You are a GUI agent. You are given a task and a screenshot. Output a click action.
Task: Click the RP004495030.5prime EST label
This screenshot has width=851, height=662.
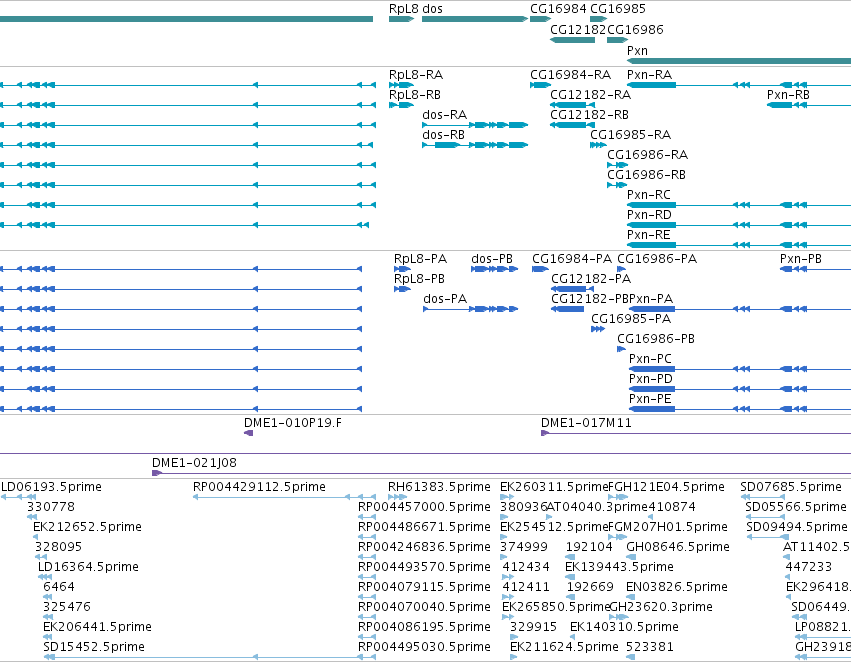tap(424, 647)
